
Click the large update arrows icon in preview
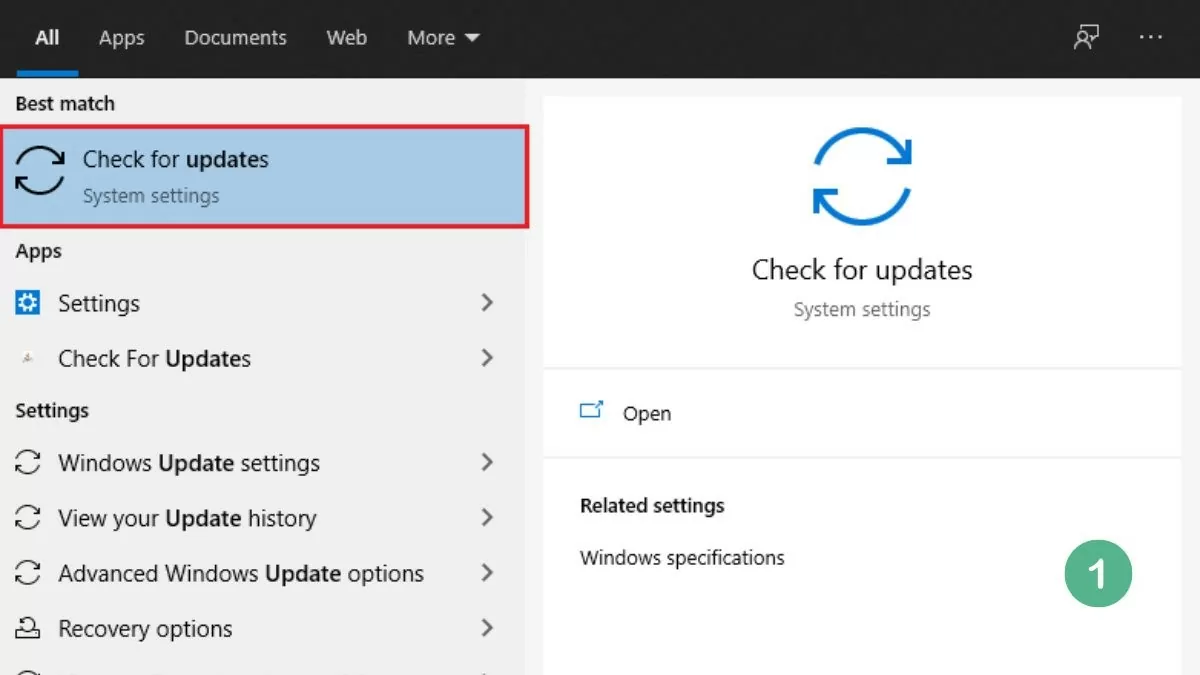click(x=862, y=176)
